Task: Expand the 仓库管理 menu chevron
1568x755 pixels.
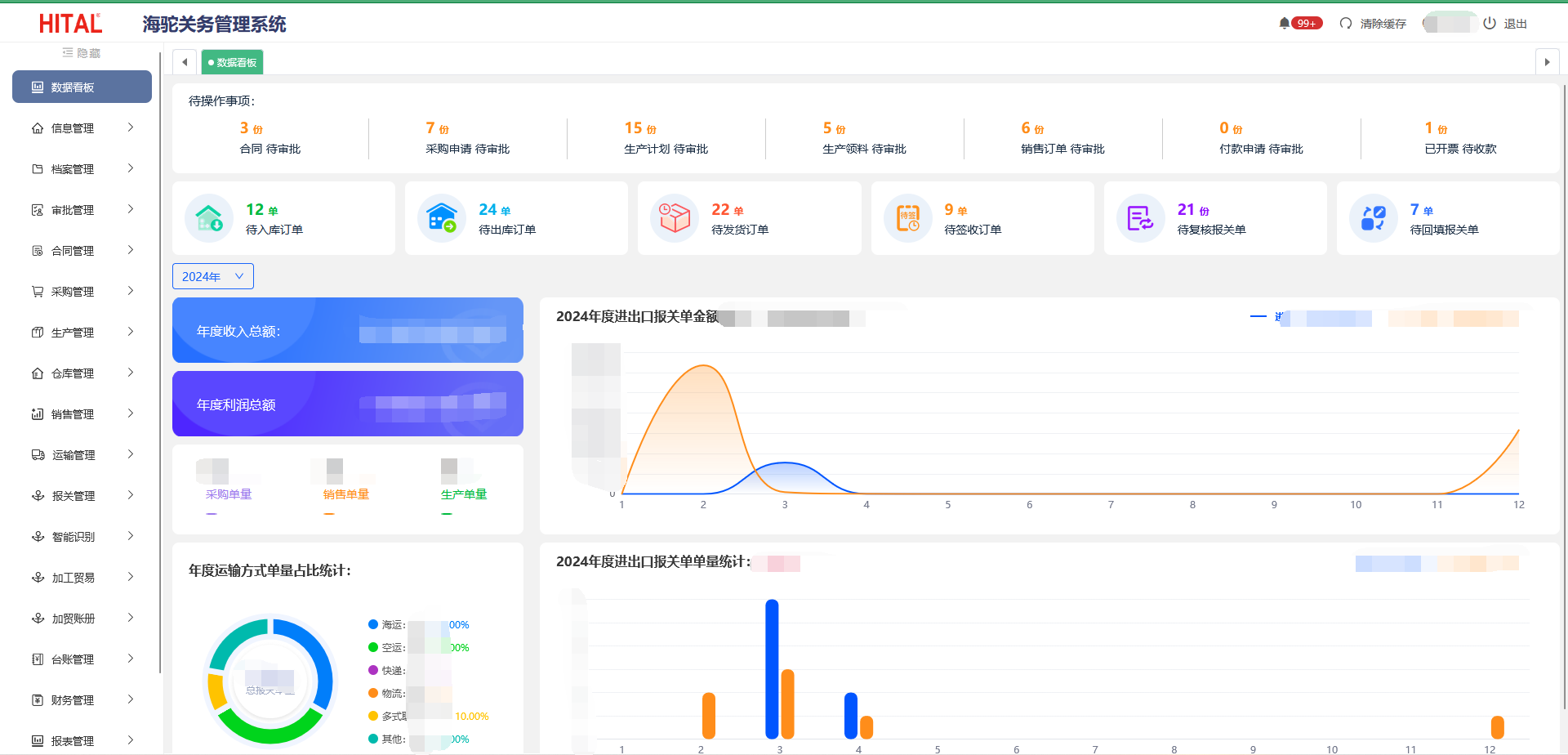Action: (131, 373)
